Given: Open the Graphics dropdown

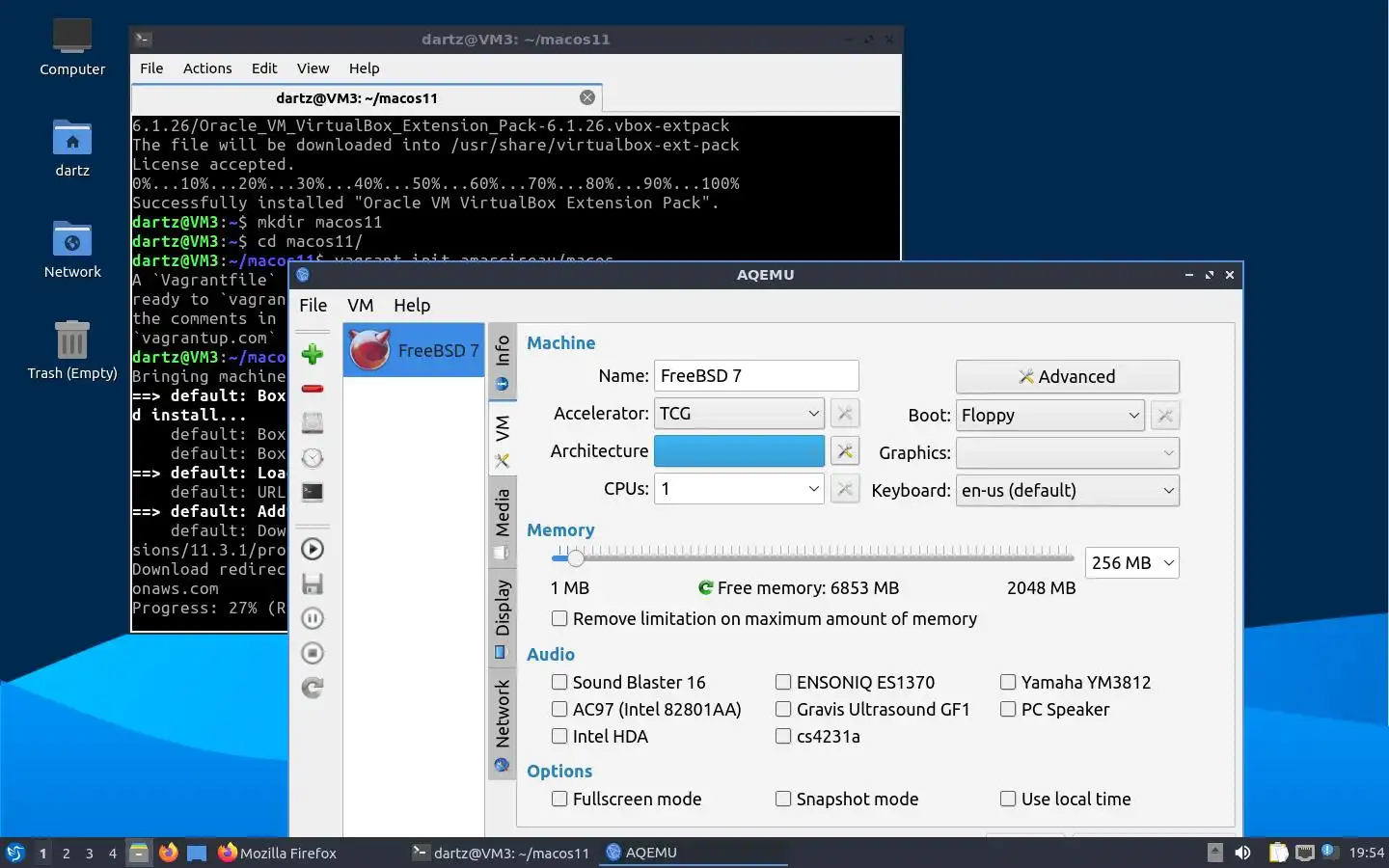Looking at the screenshot, I should (x=1067, y=452).
